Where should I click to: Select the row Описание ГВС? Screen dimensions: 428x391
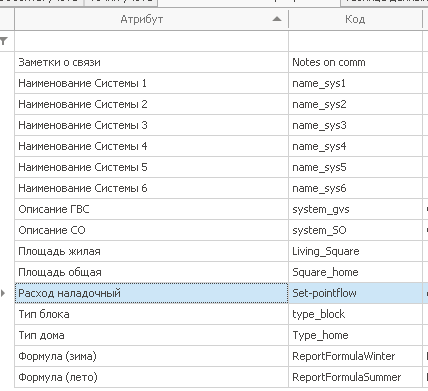[151, 209]
